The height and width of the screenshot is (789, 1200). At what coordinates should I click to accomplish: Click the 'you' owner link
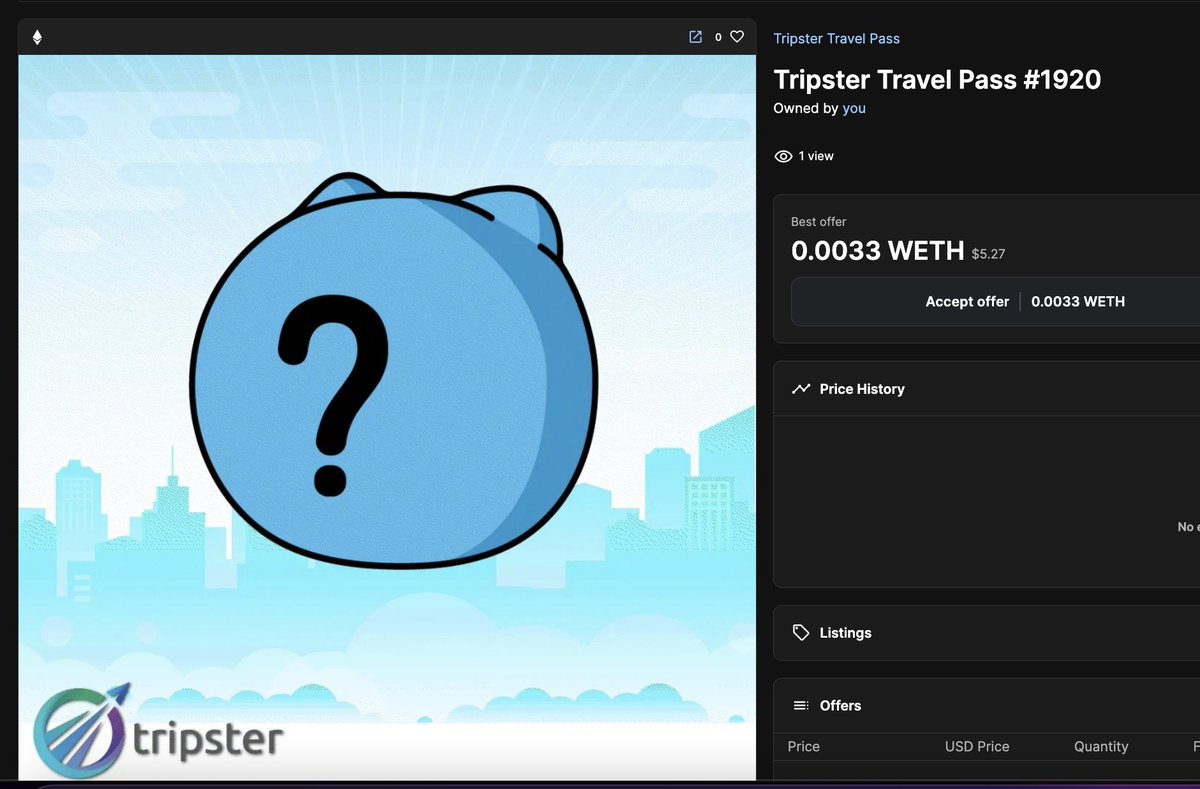coord(854,108)
